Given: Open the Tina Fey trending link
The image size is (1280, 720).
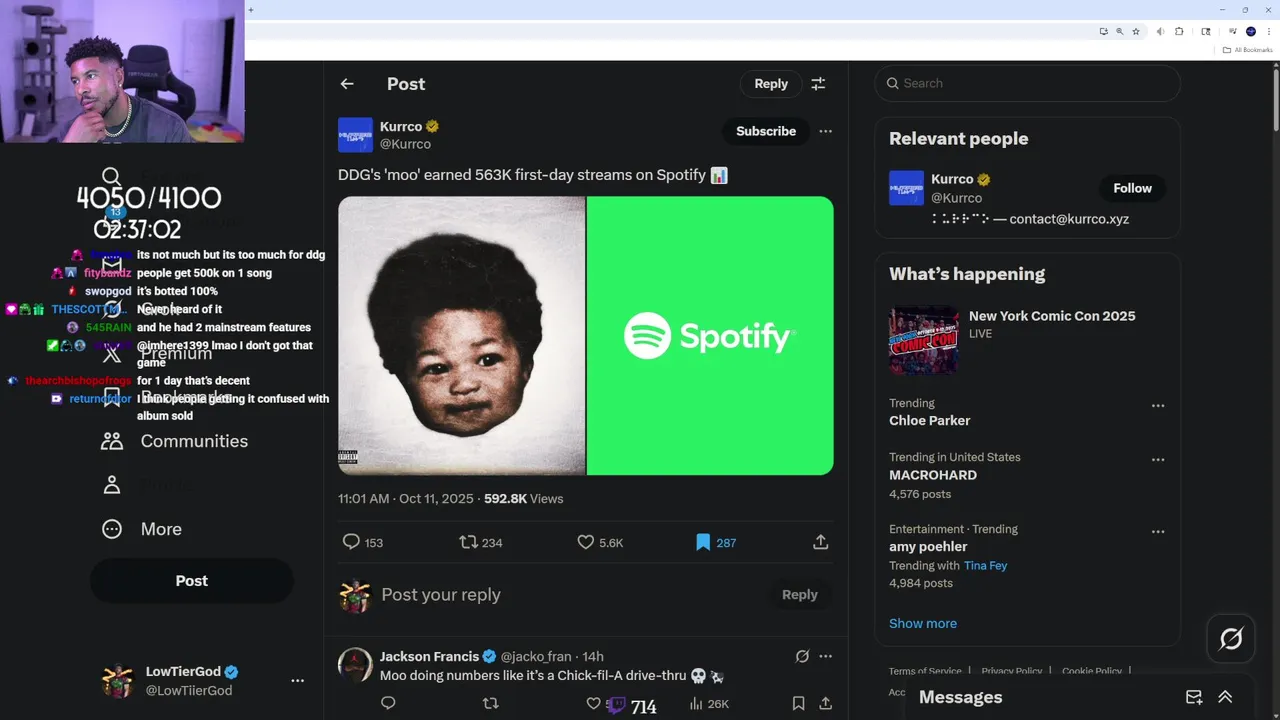Looking at the screenshot, I should coord(985,565).
